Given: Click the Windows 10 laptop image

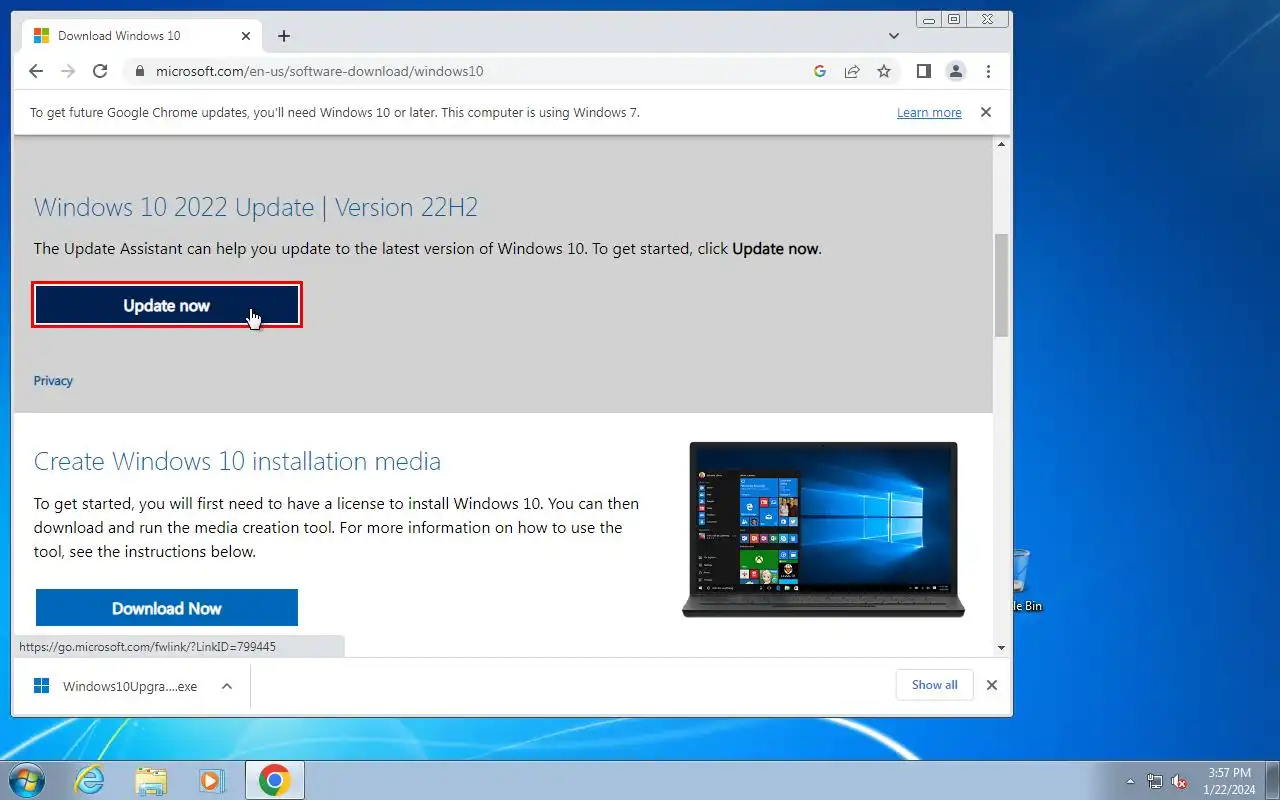Looking at the screenshot, I should pyautogui.click(x=823, y=529).
